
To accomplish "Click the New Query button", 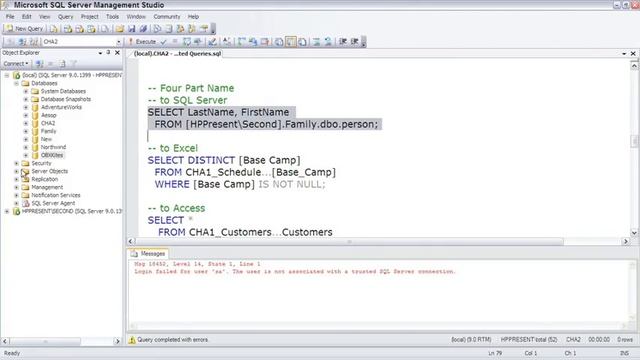I will (x=24, y=29).
